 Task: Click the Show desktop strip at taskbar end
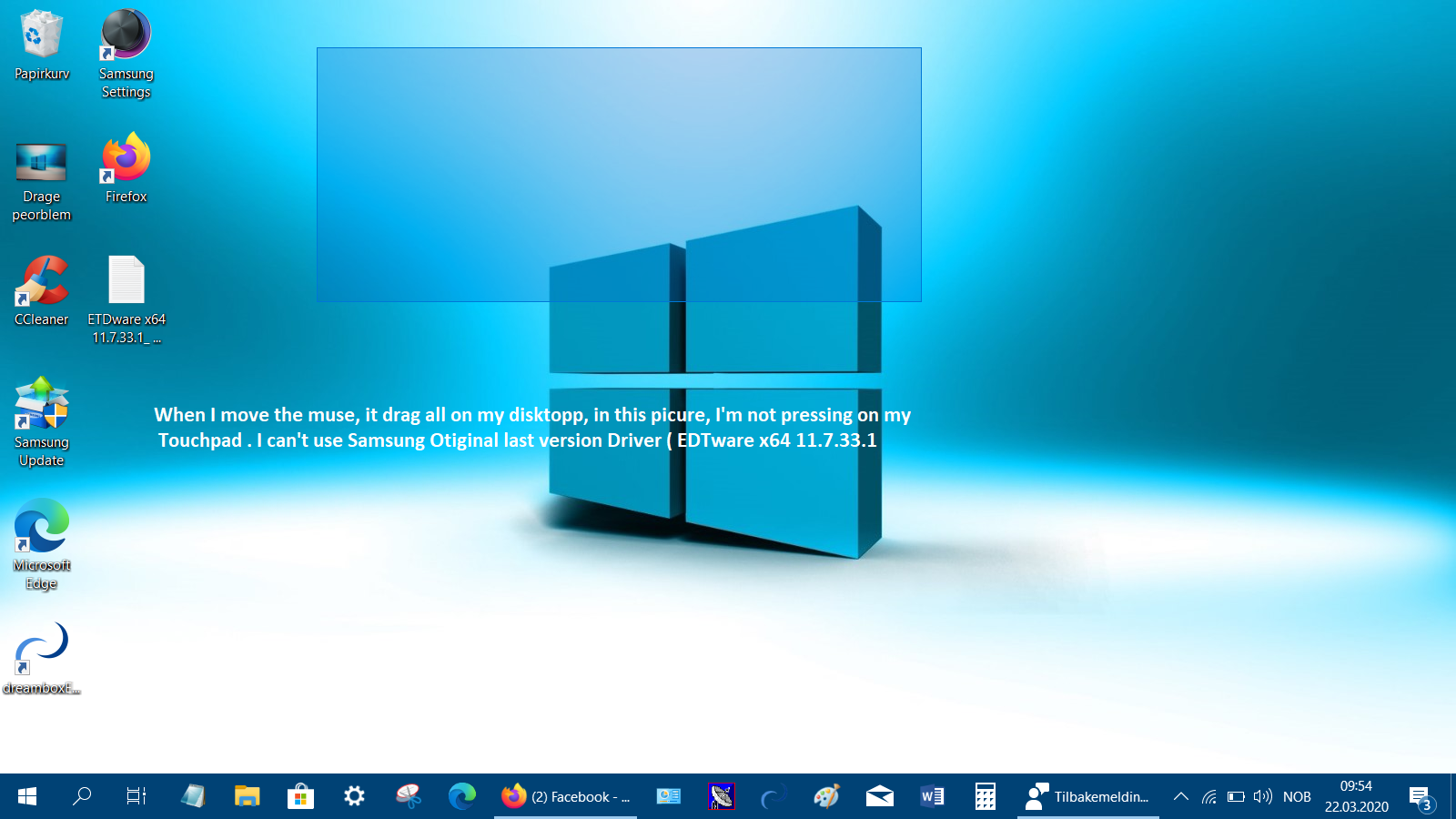click(x=1452, y=796)
